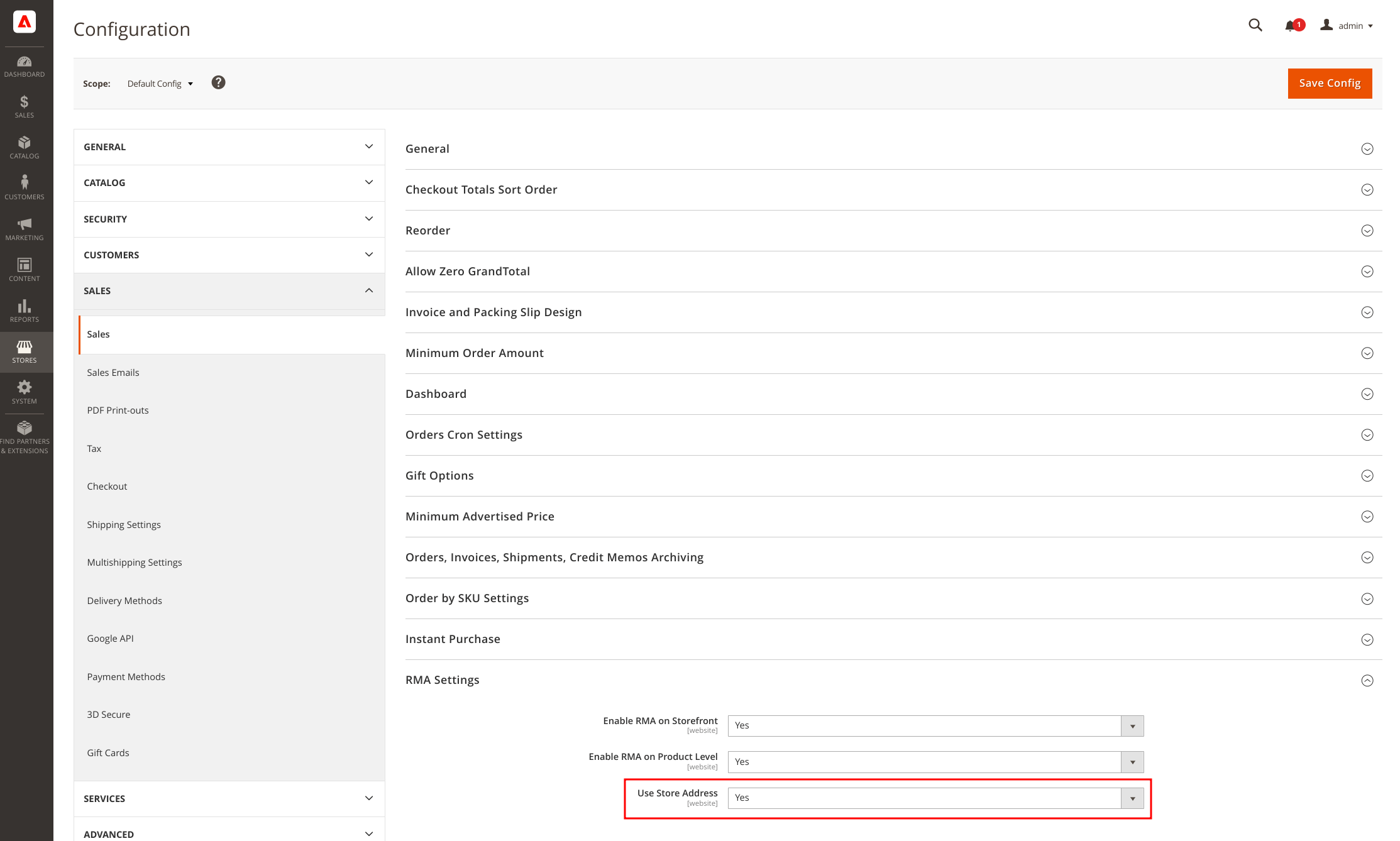Screen dimensions: 1400x841
Task: Open the admin account menu
Action: click(x=1347, y=26)
